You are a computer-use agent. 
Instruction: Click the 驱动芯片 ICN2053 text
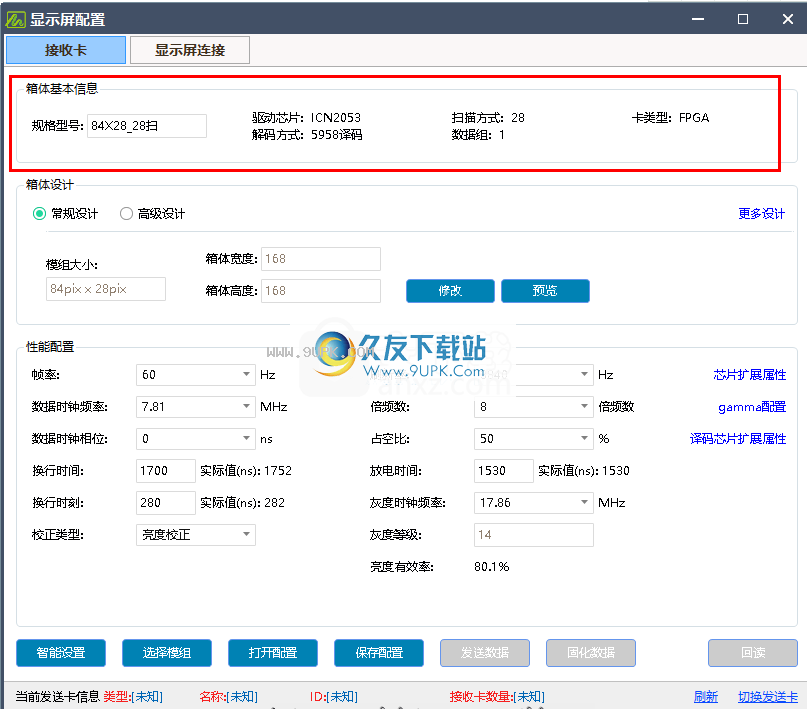[x=306, y=118]
